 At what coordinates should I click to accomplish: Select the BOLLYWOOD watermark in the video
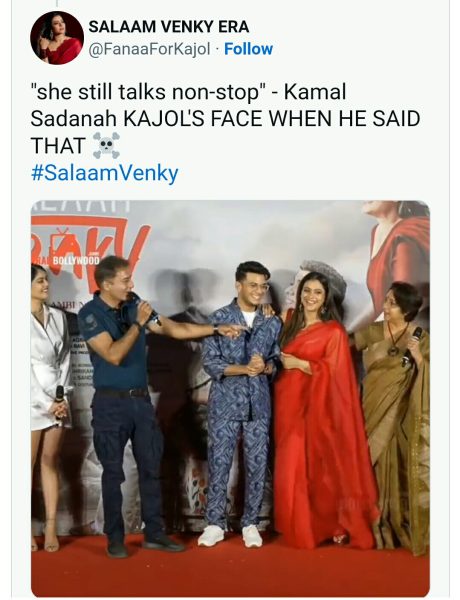[x=75, y=261]
